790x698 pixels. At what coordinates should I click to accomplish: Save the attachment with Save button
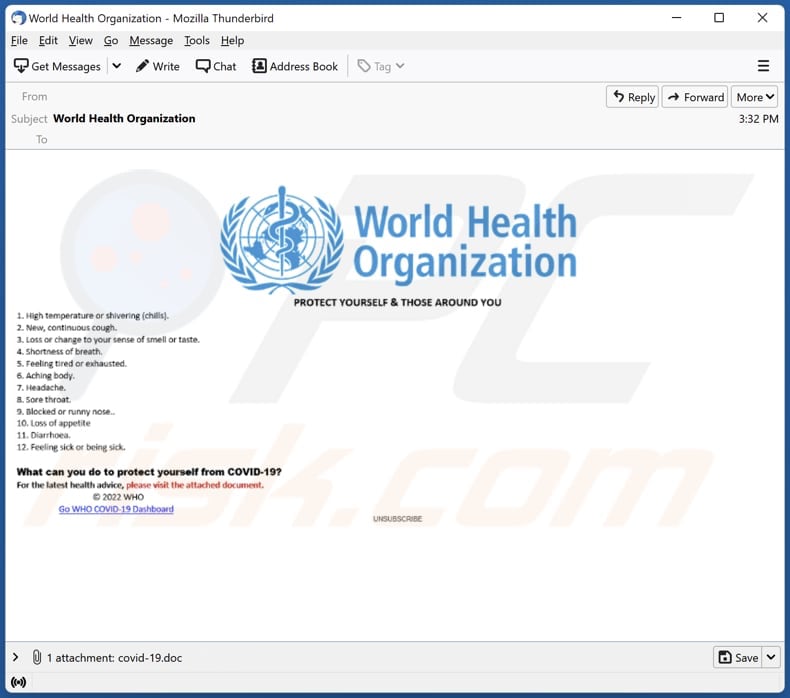(738, 657)
